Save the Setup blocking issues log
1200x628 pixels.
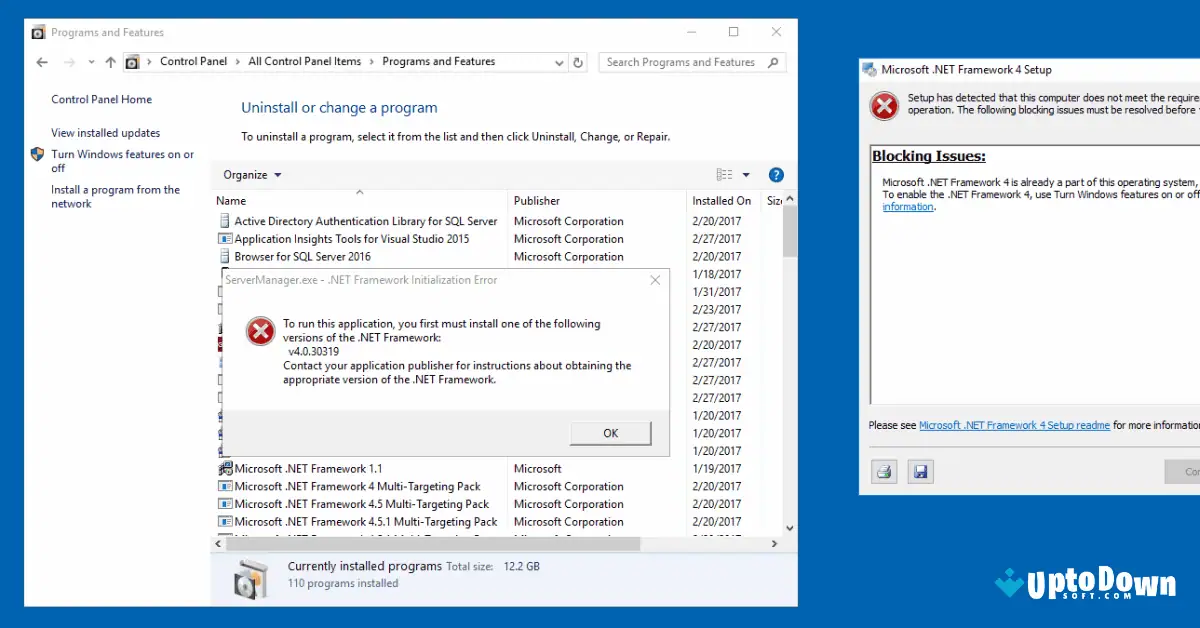(x=920, y=471)
